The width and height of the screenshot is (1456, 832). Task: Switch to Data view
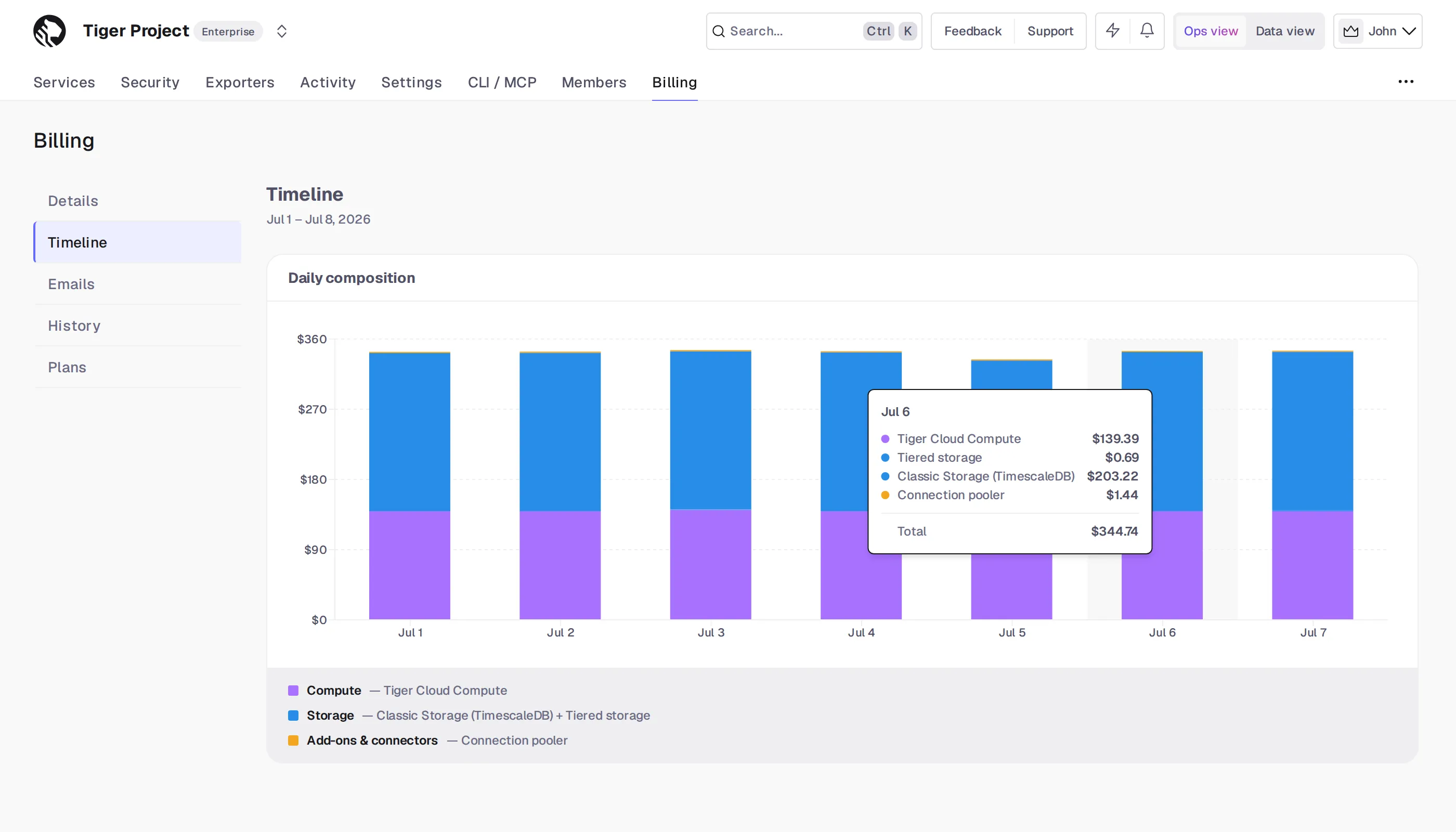[x=1284, y=31]
